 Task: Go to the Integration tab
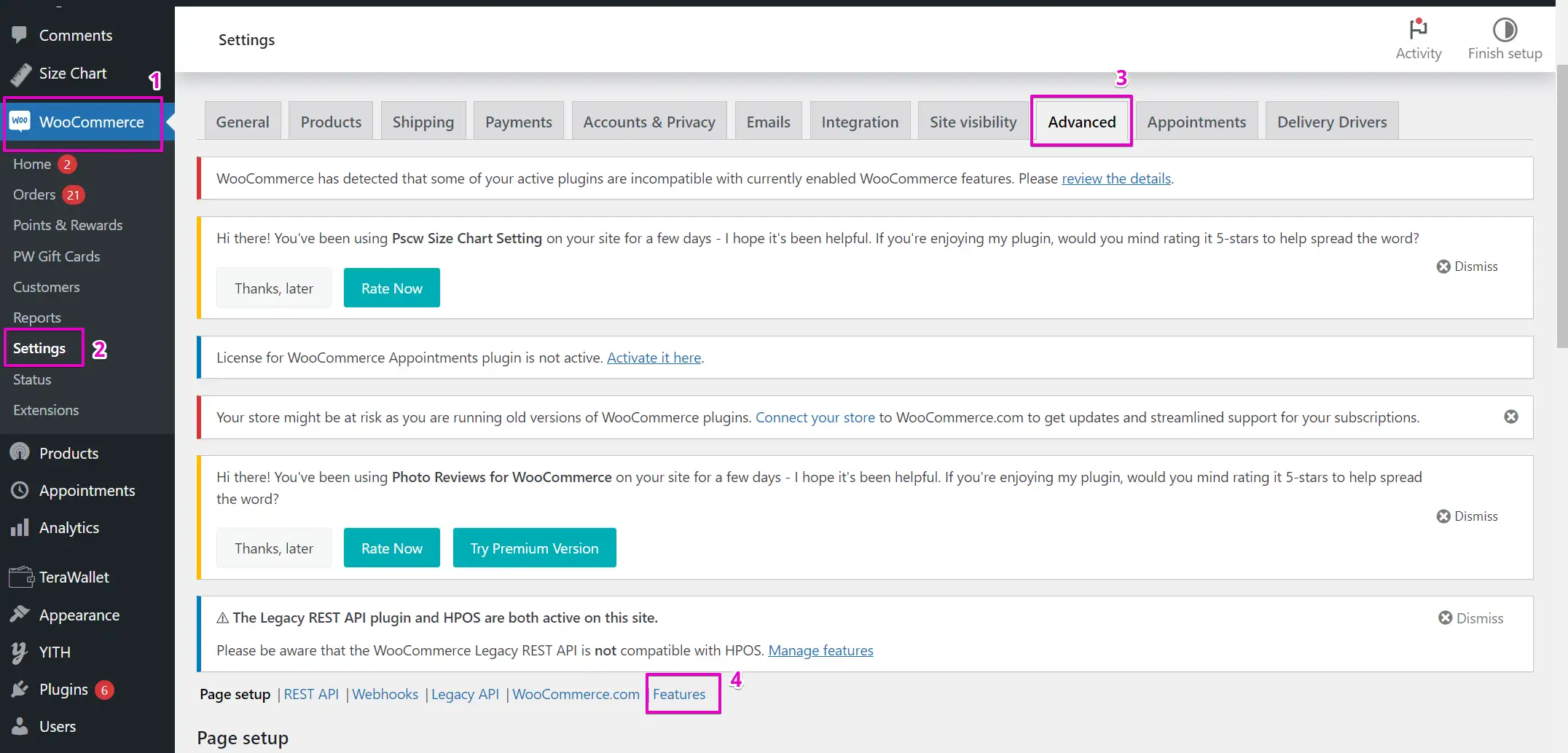(x=860, y=121)
